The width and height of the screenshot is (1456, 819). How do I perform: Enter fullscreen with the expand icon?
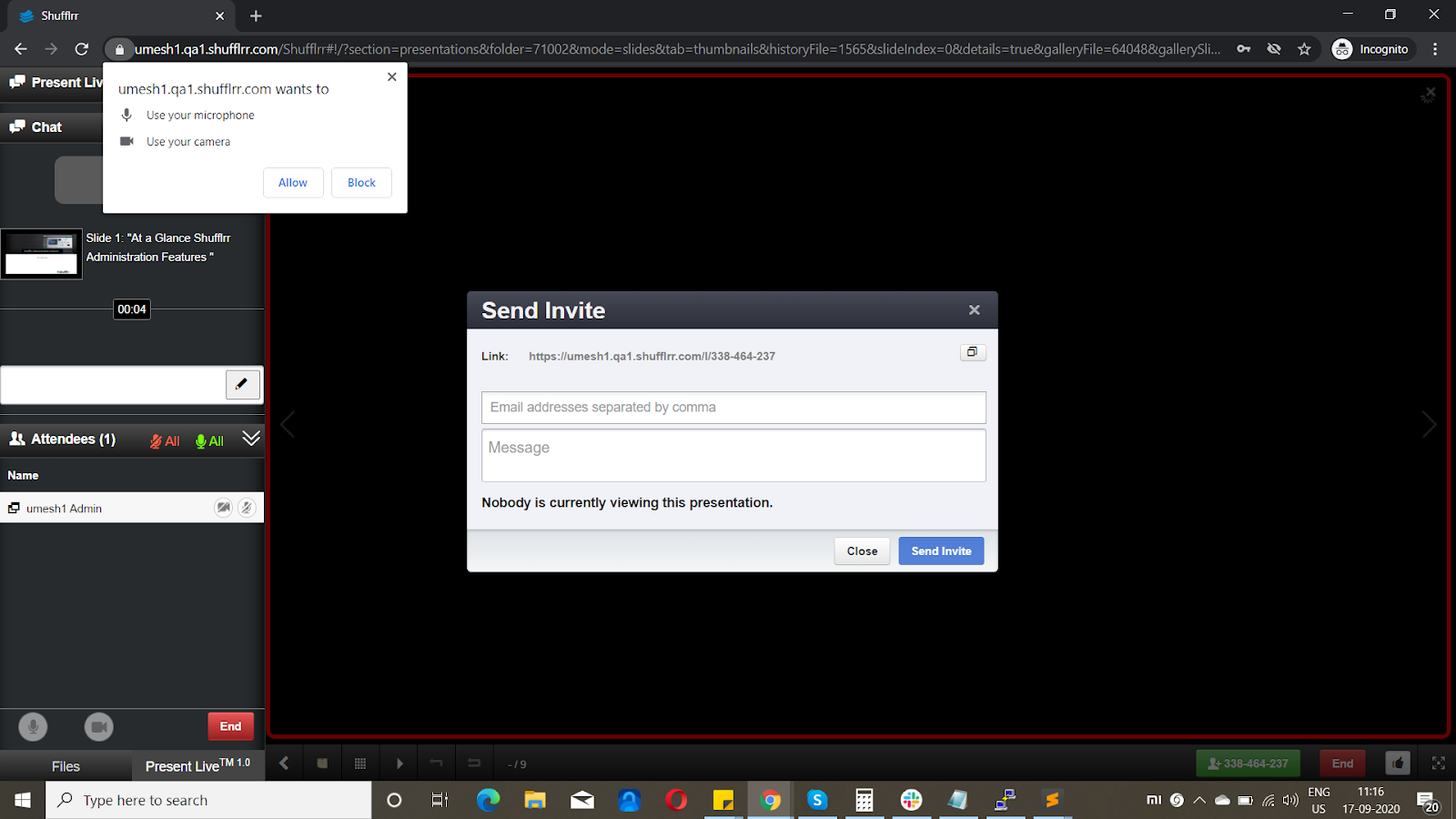[x=1438, y=763]
